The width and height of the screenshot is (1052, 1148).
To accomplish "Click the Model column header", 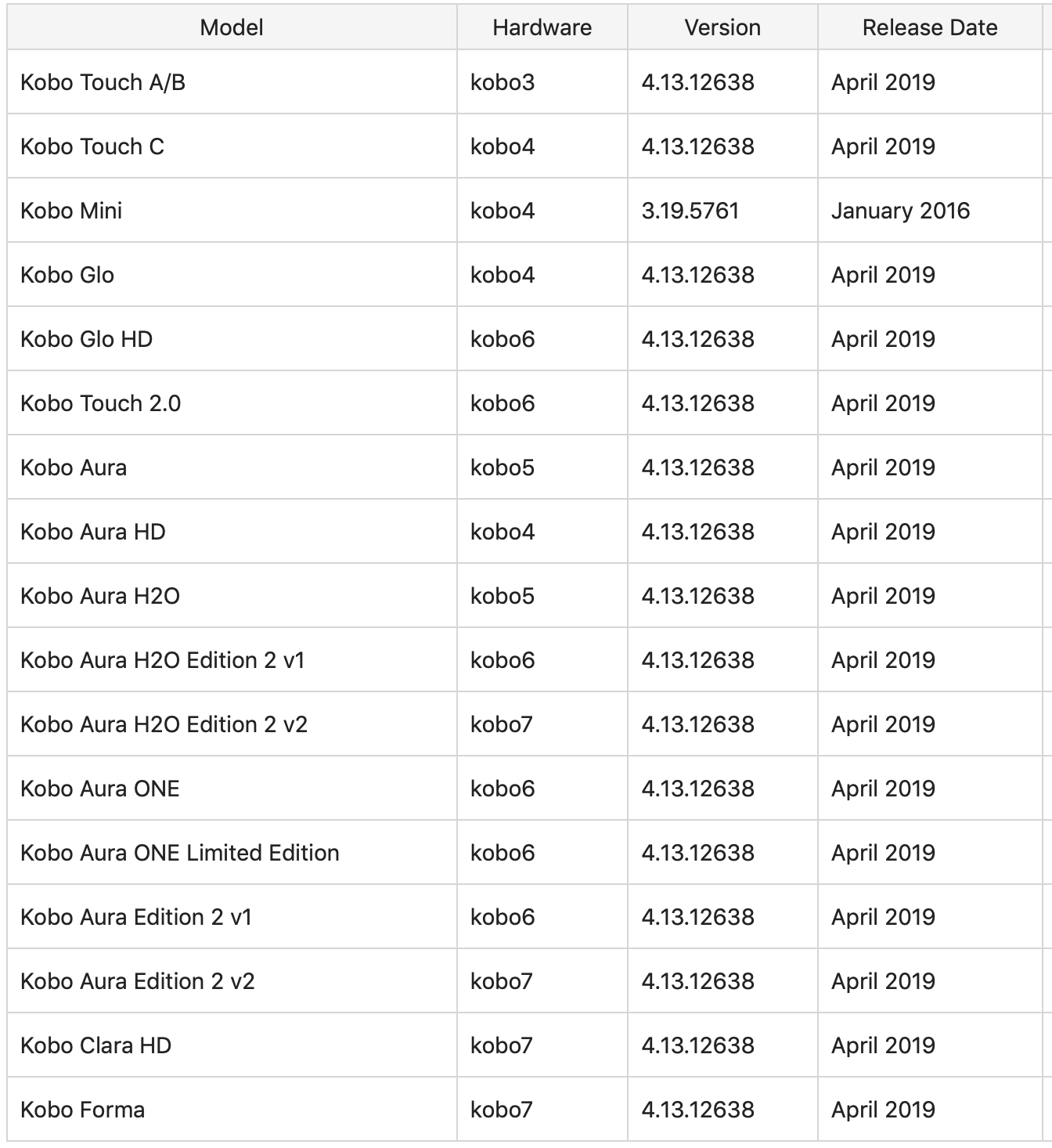I will (x=232, y=27).
